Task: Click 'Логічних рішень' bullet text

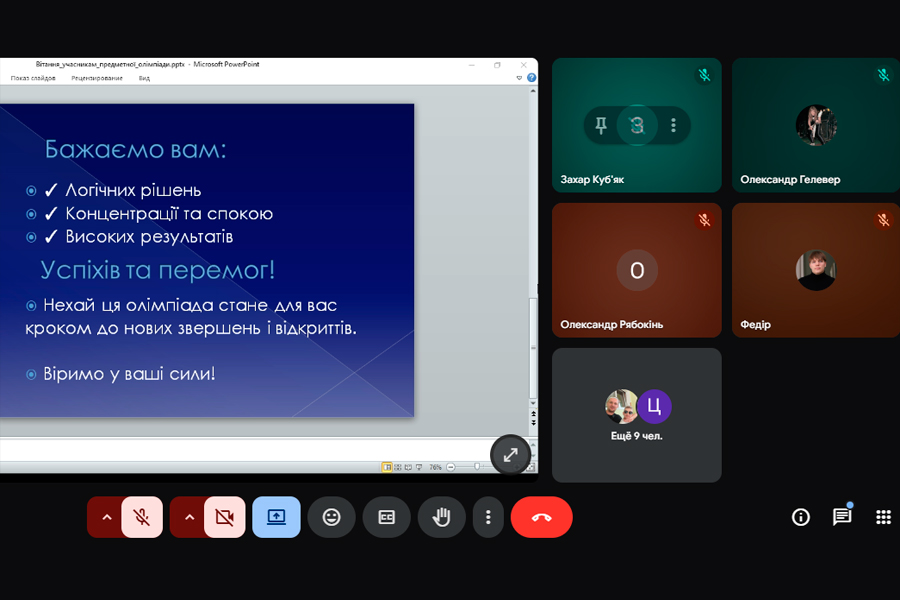Action: (133, 190)
